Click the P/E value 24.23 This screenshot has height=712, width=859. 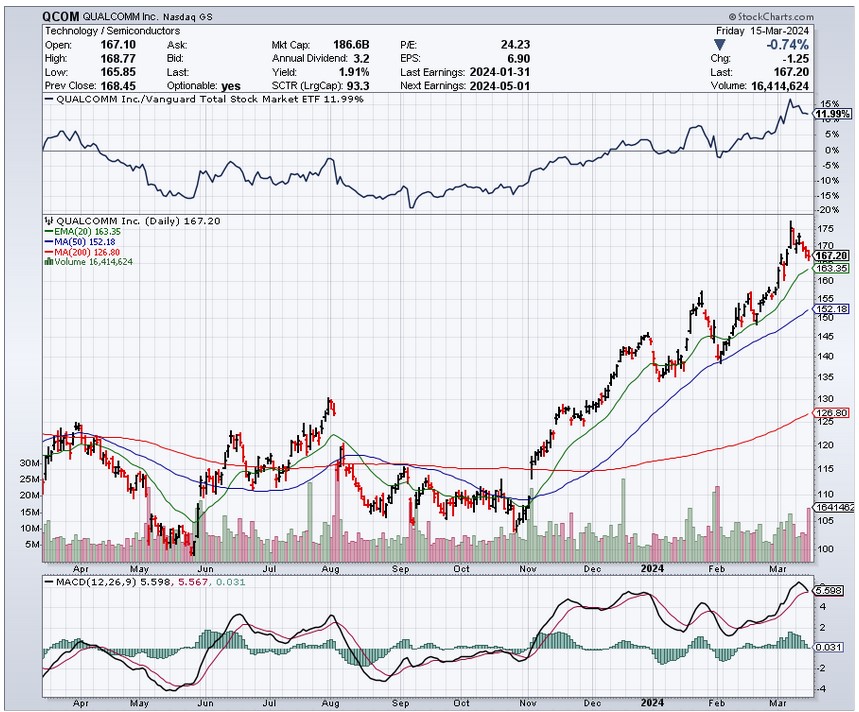point(515,45)
